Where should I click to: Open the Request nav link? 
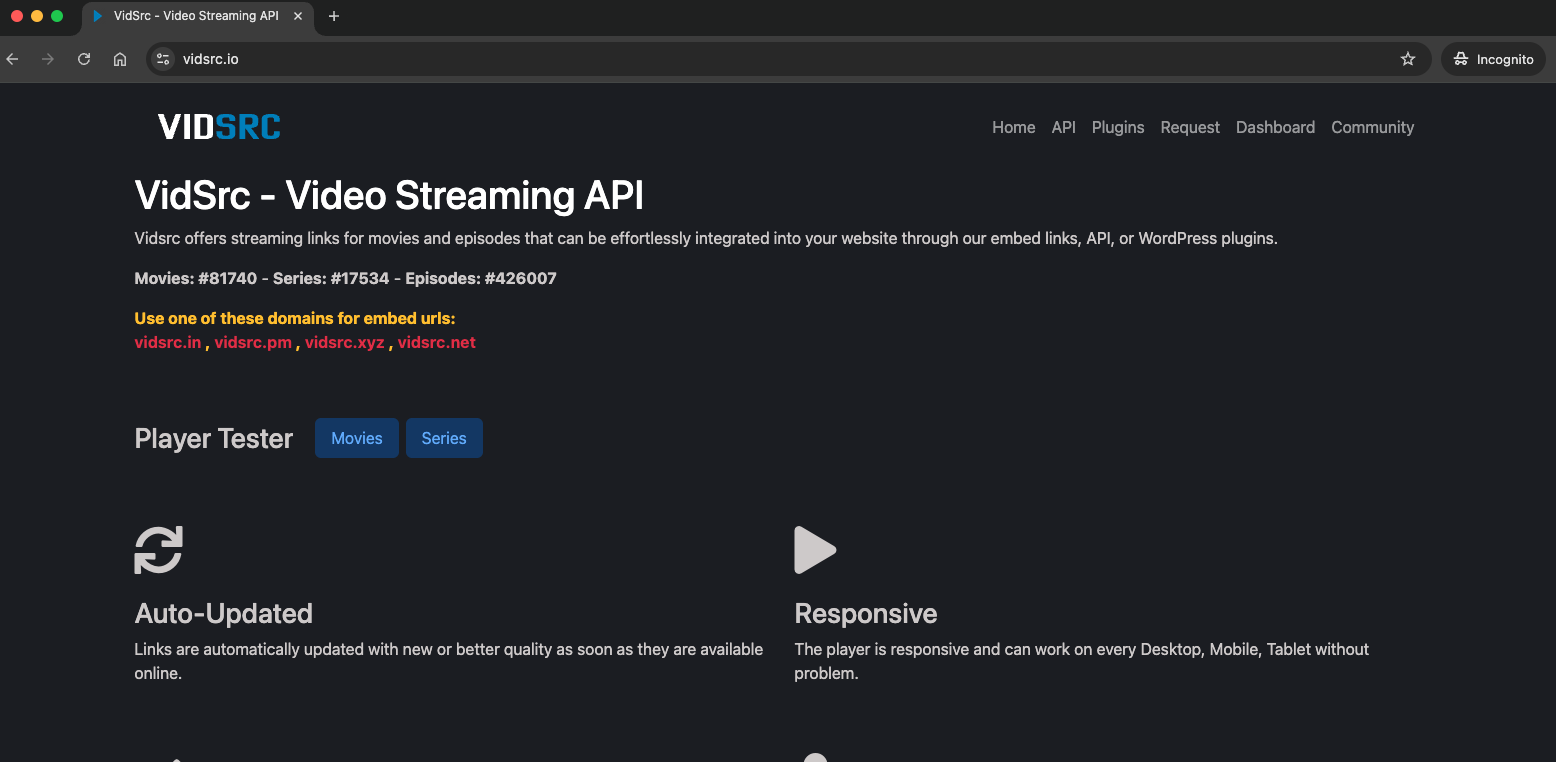click(x=1190, y=127)
